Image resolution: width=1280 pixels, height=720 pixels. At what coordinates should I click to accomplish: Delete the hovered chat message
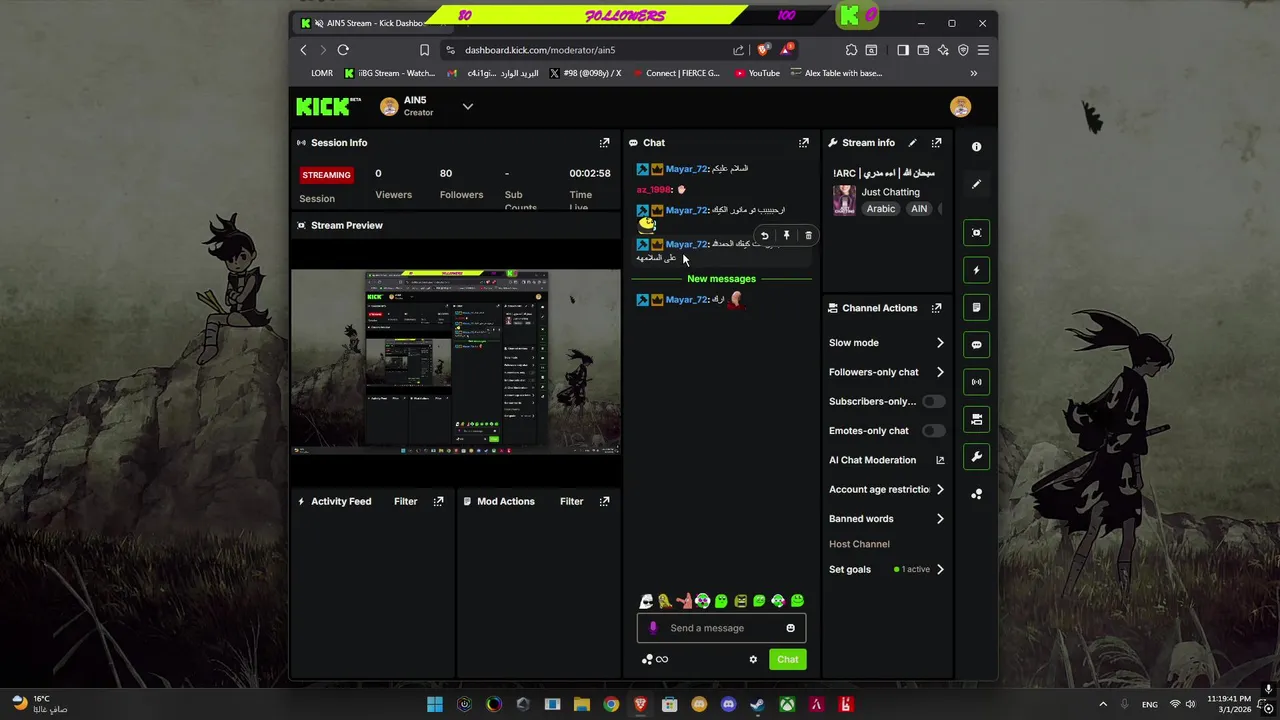pos(808,236)
